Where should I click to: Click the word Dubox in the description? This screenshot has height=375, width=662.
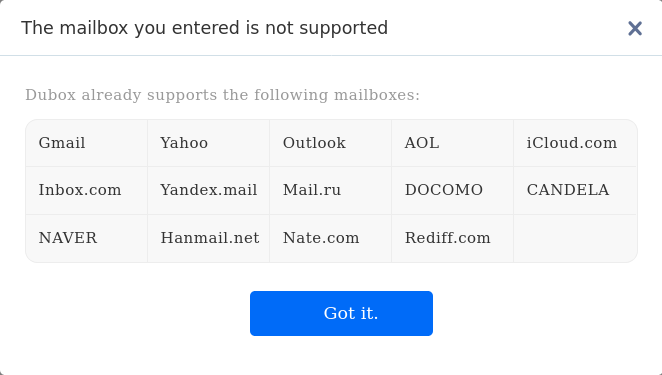(x=50, y=95)
